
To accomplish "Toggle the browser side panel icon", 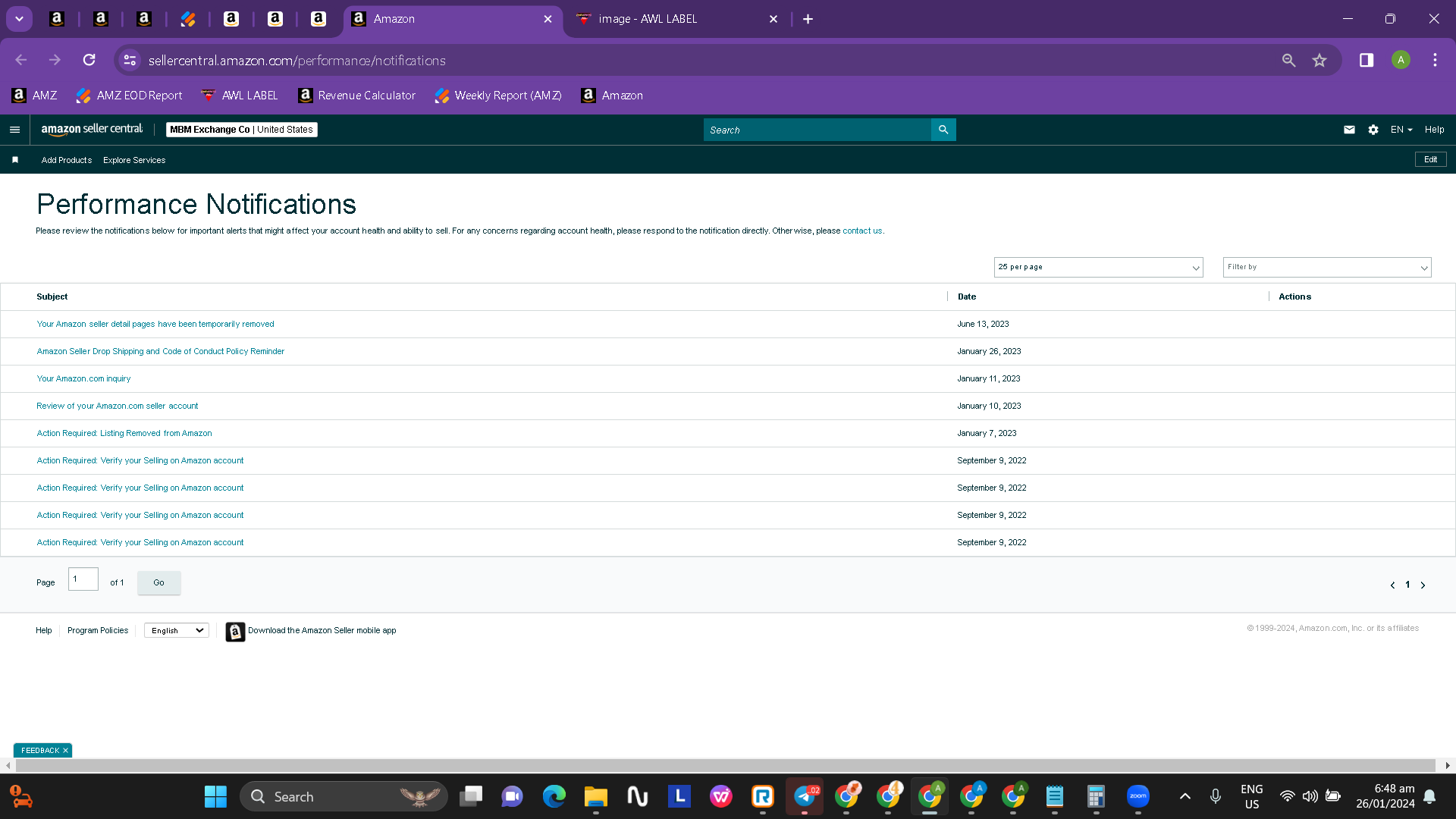I will point(1367,60).
